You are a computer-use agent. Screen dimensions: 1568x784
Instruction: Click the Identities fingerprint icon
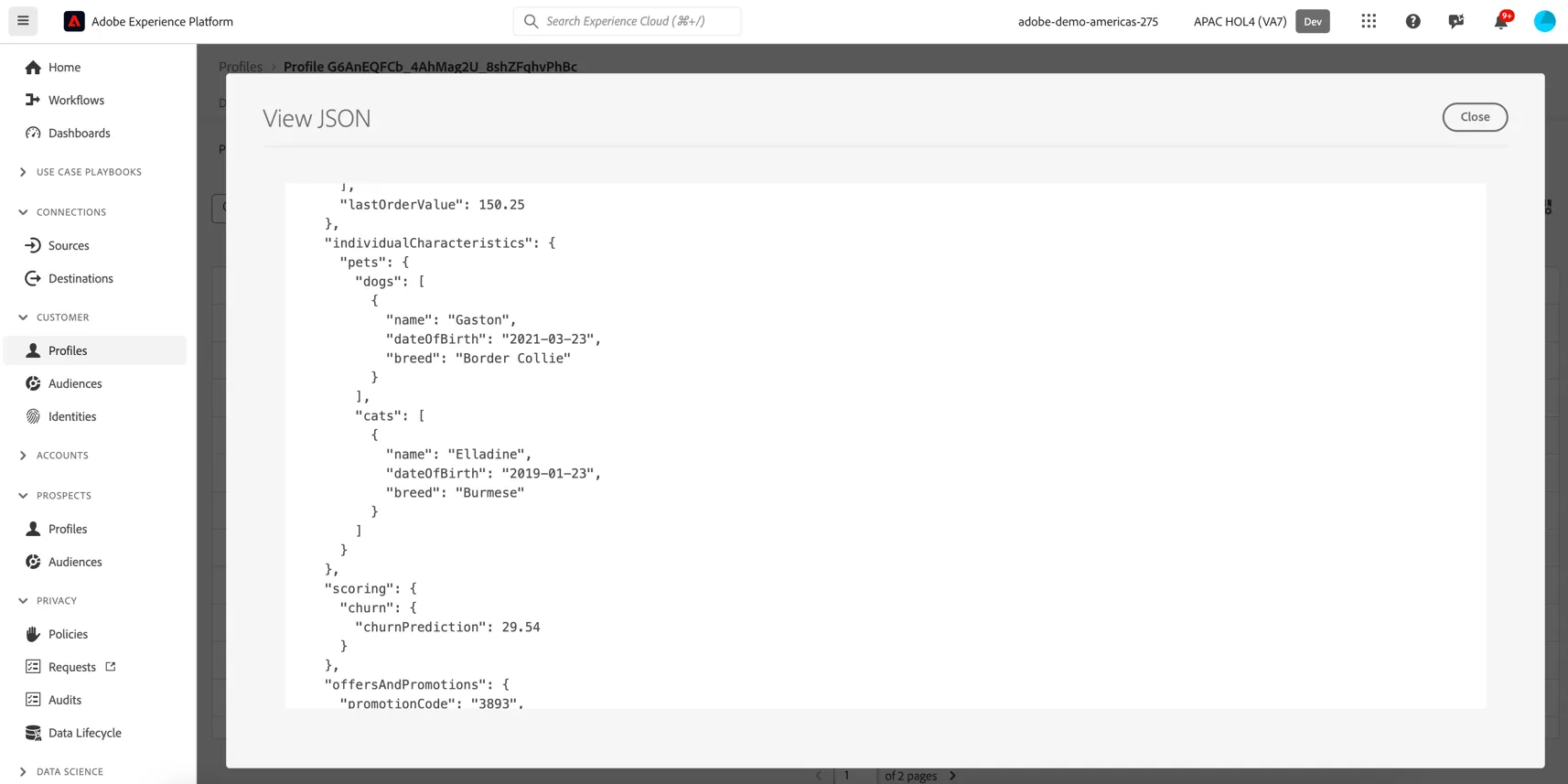click(x=33, y=416)
